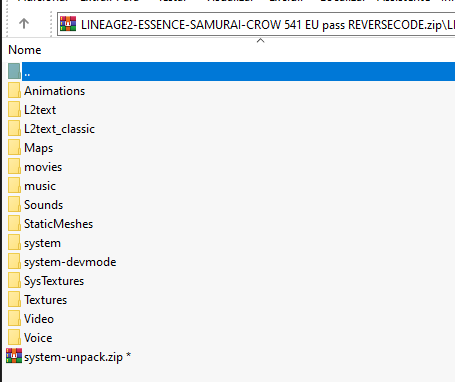
Task: Go up one folder level using arrow button
Action: pos(24,24)
